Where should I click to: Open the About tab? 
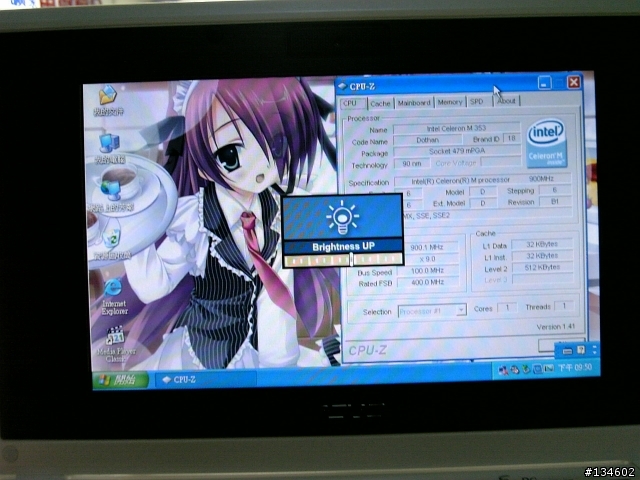(x=506, y=101)
